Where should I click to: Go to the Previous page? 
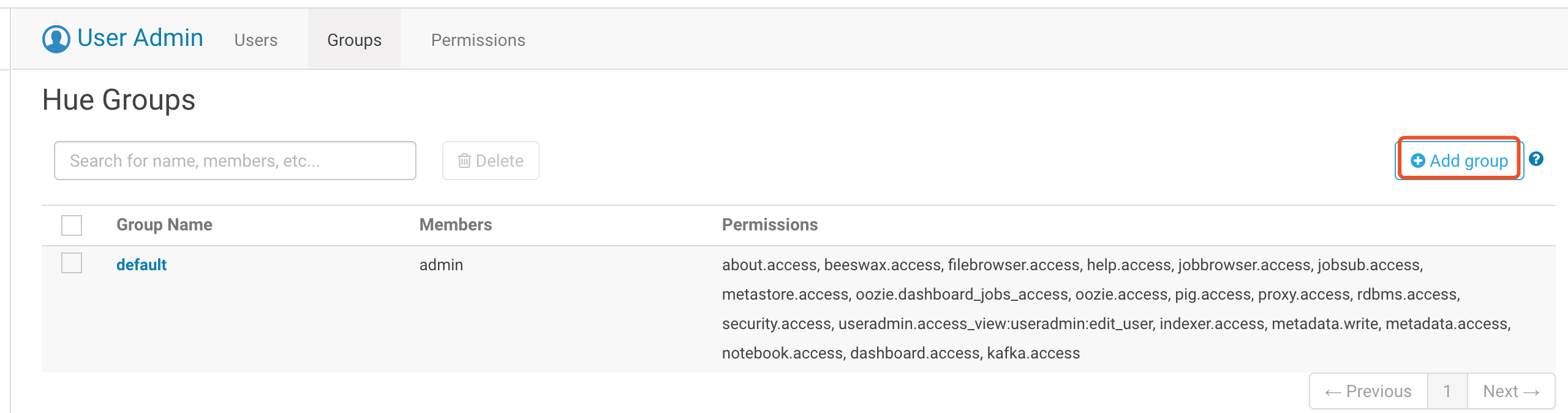coord(1368,391)
